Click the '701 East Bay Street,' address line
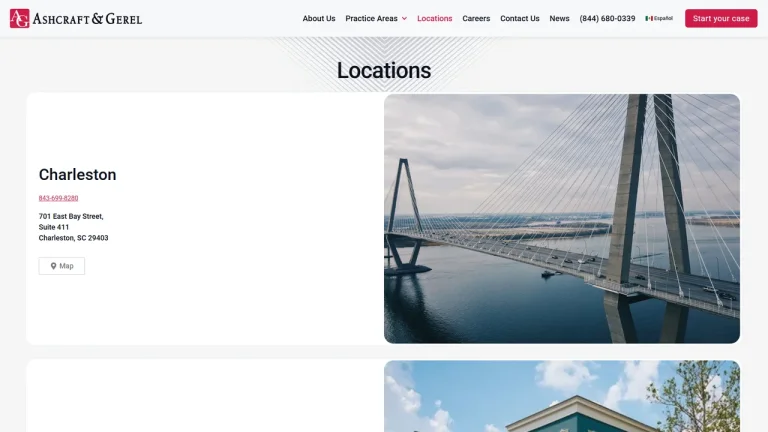The image size is (768, 432). tap(71, 216)
